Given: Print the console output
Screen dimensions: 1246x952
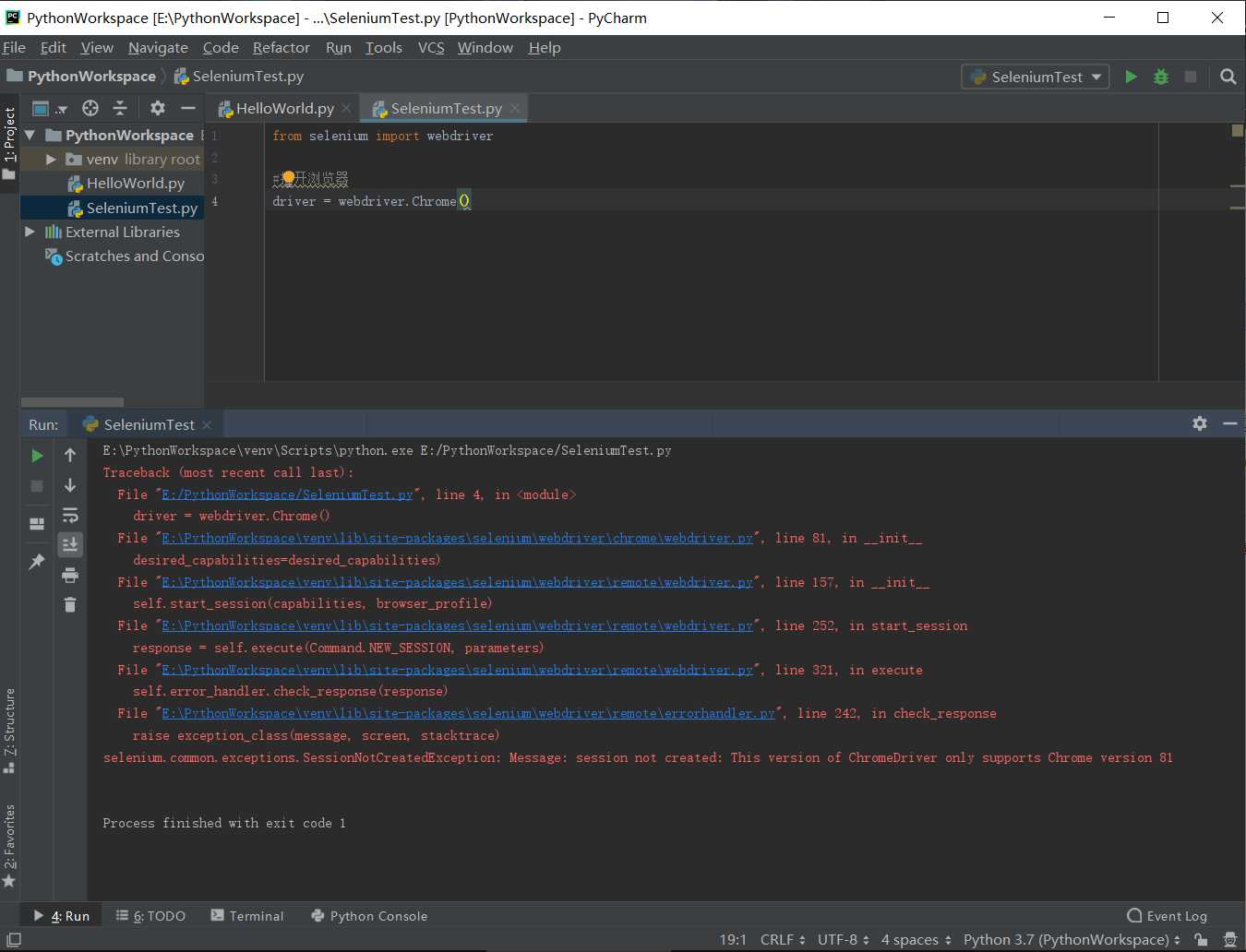Looking at the screenshot, I should 70,576.
